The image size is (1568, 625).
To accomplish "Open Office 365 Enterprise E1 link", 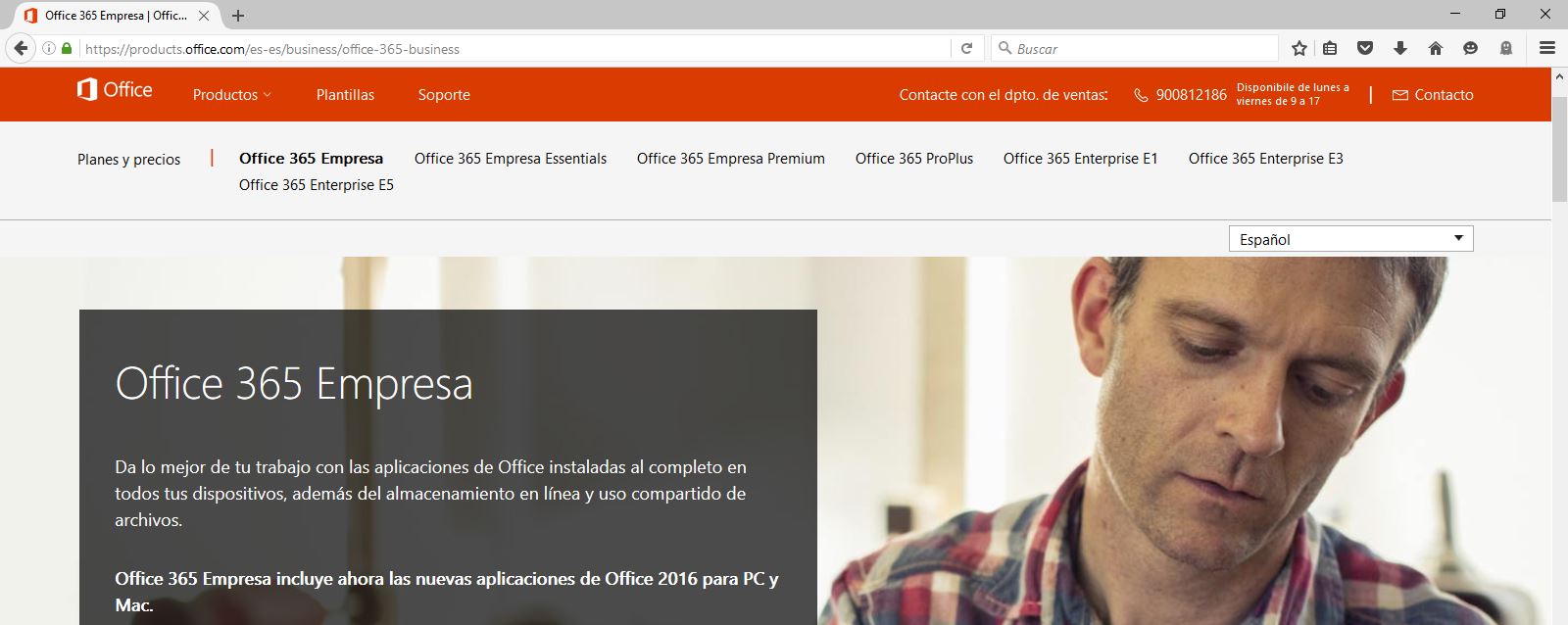I will [x=1081, y=158].
